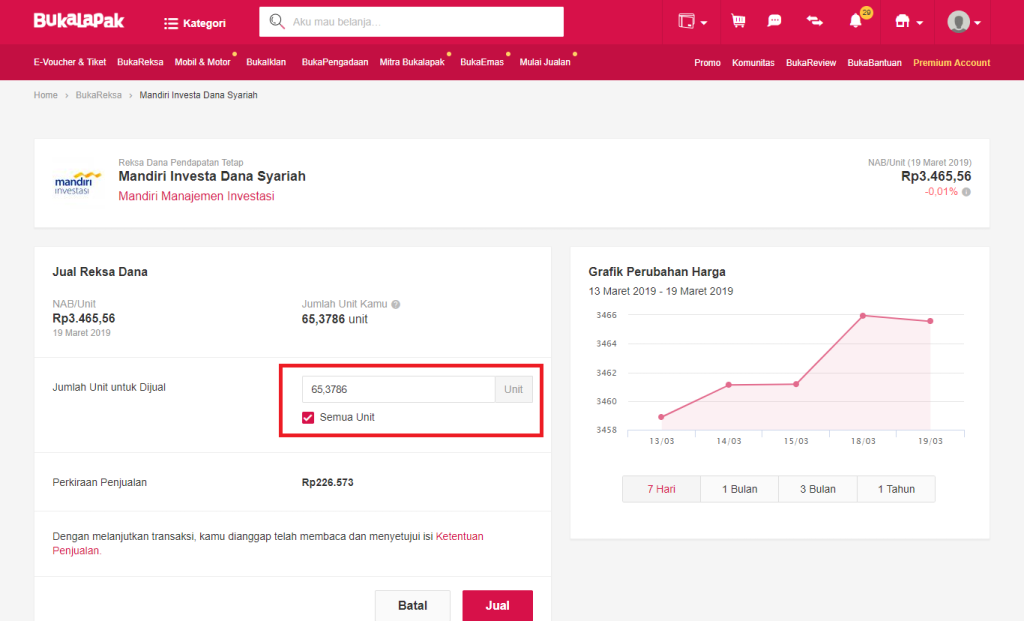This screenshot has width=1024, height=621.
Task: Open the notifications bell
Action: 857,20
